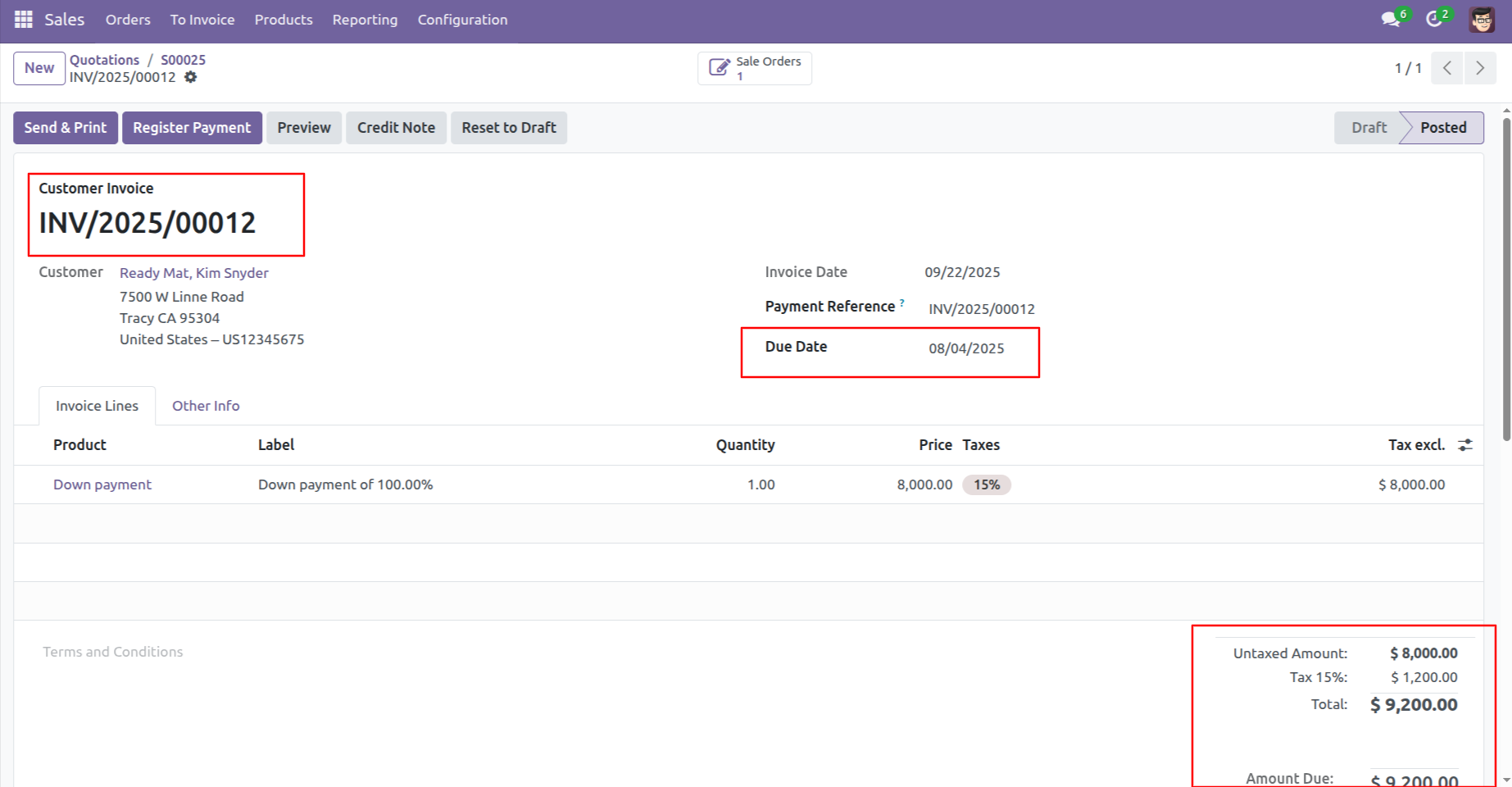Click the user avatar in top bar
Viewport: 1512px width, 787px height.
pos(1482,20)
